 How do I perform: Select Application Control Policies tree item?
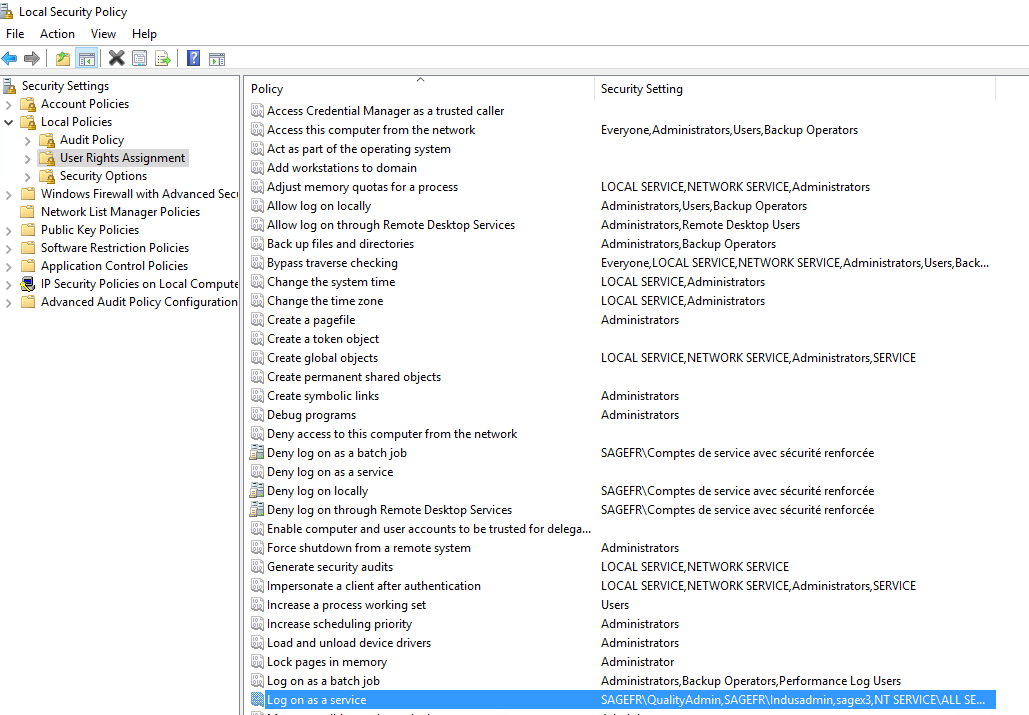click(x=114, y=266)
